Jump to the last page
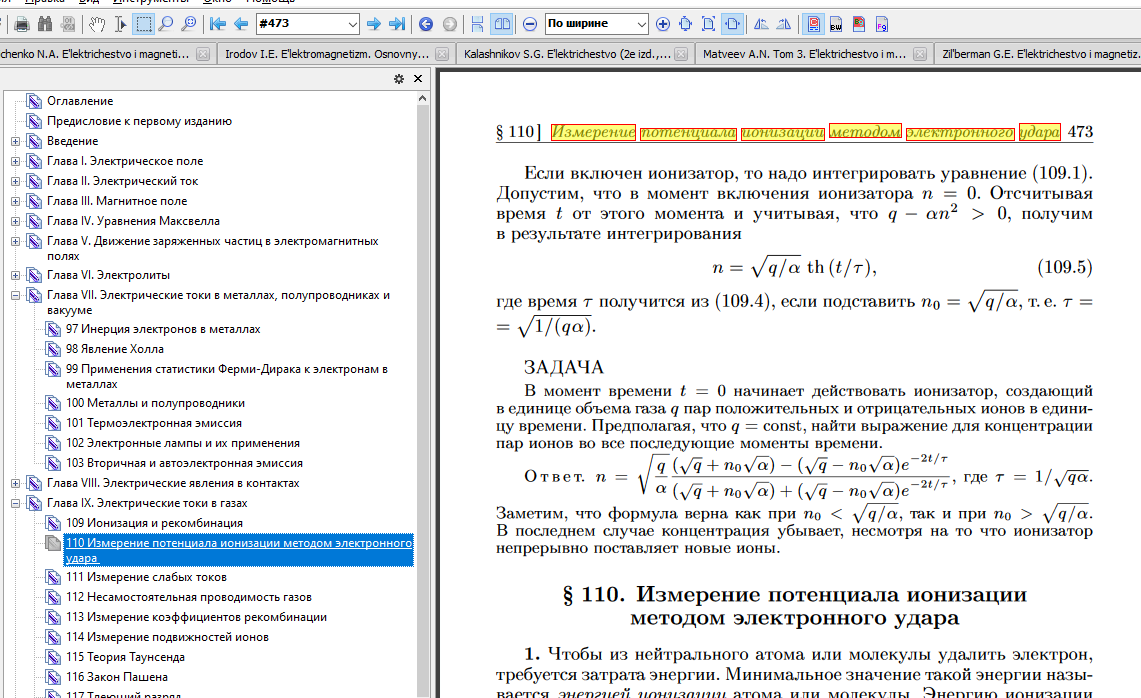1141x698 pixels. click(x=397, y=24)
